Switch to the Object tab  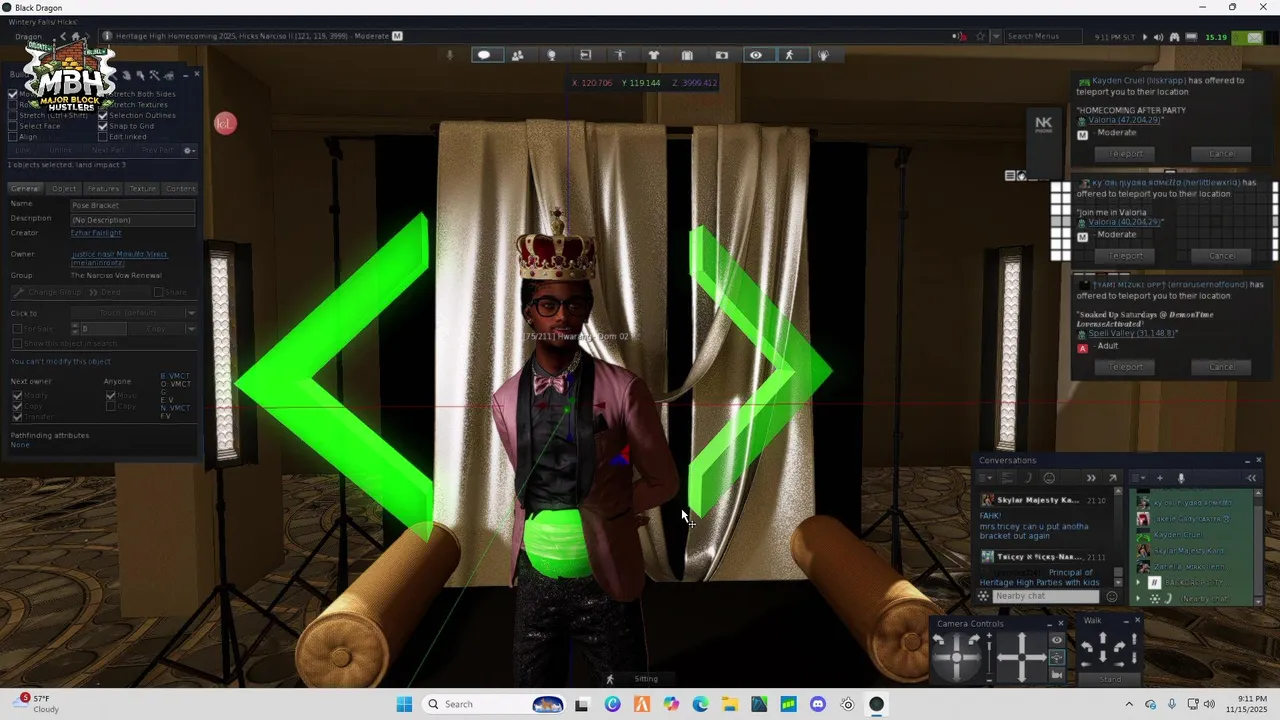tap(64, 189)
